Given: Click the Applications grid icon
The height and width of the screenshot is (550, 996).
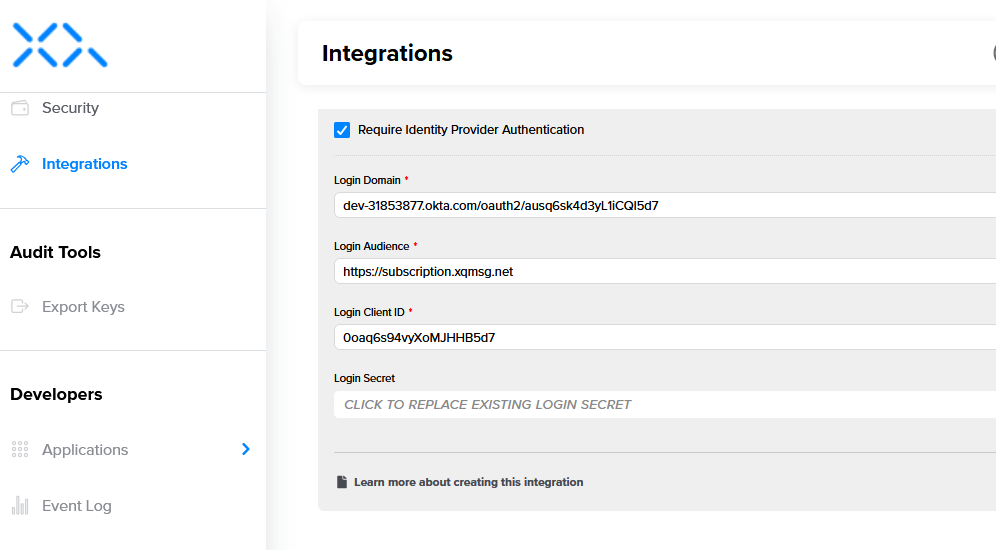Looking at the screenshot, I should point(19,450).
